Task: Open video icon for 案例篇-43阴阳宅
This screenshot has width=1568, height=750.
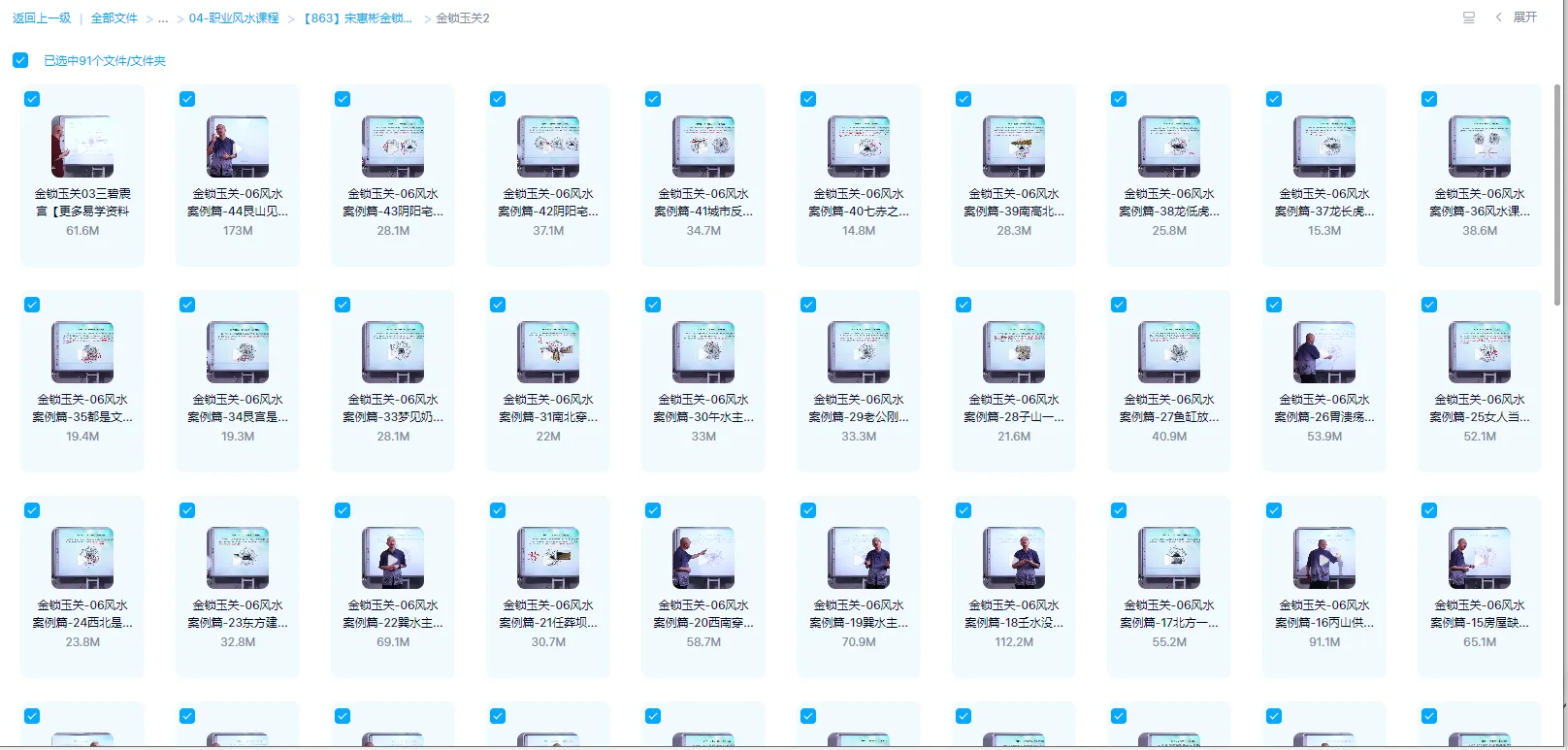Action: [x=393, y=147]
